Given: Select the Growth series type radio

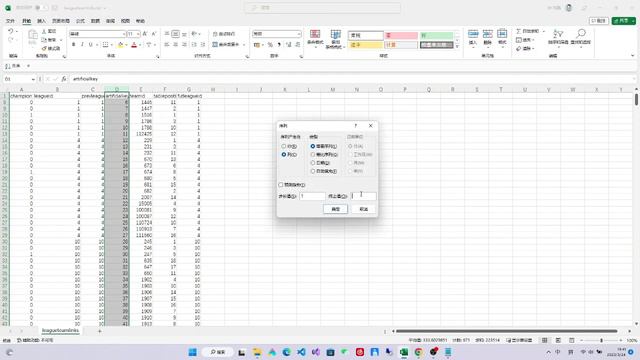Looking at the screenshot, I should (313, 155).
